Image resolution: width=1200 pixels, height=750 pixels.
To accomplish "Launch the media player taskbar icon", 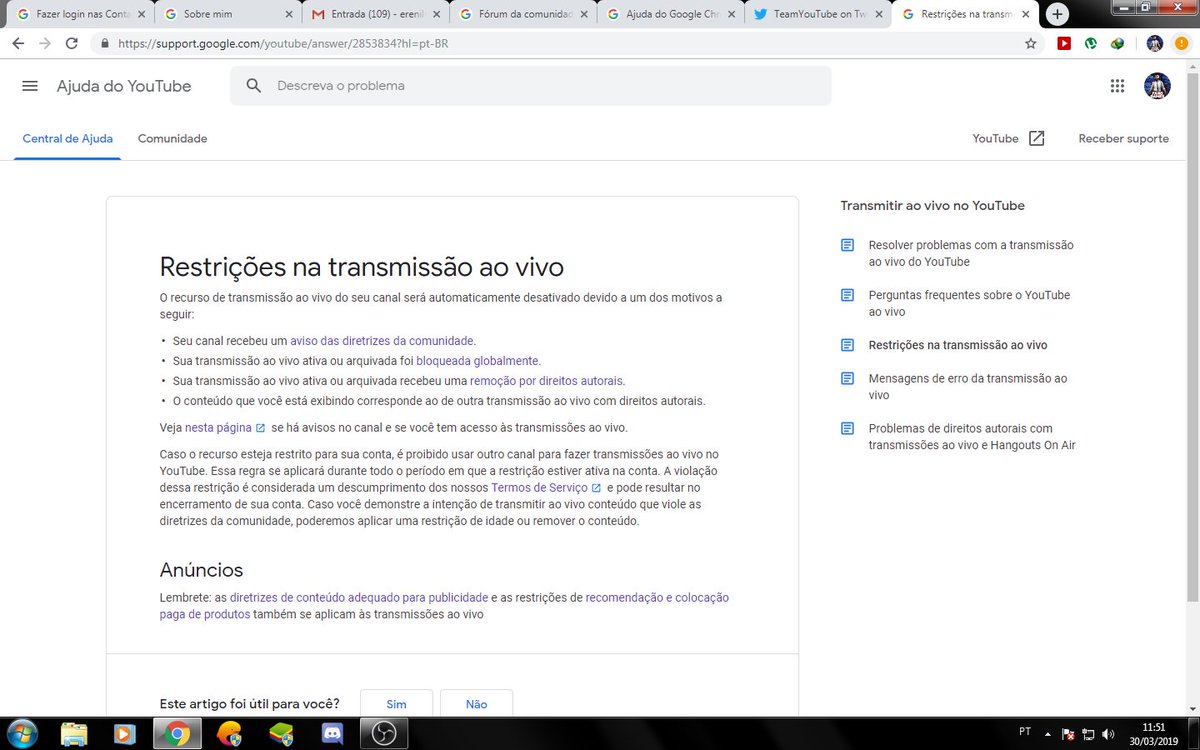I will pos(126,733).
